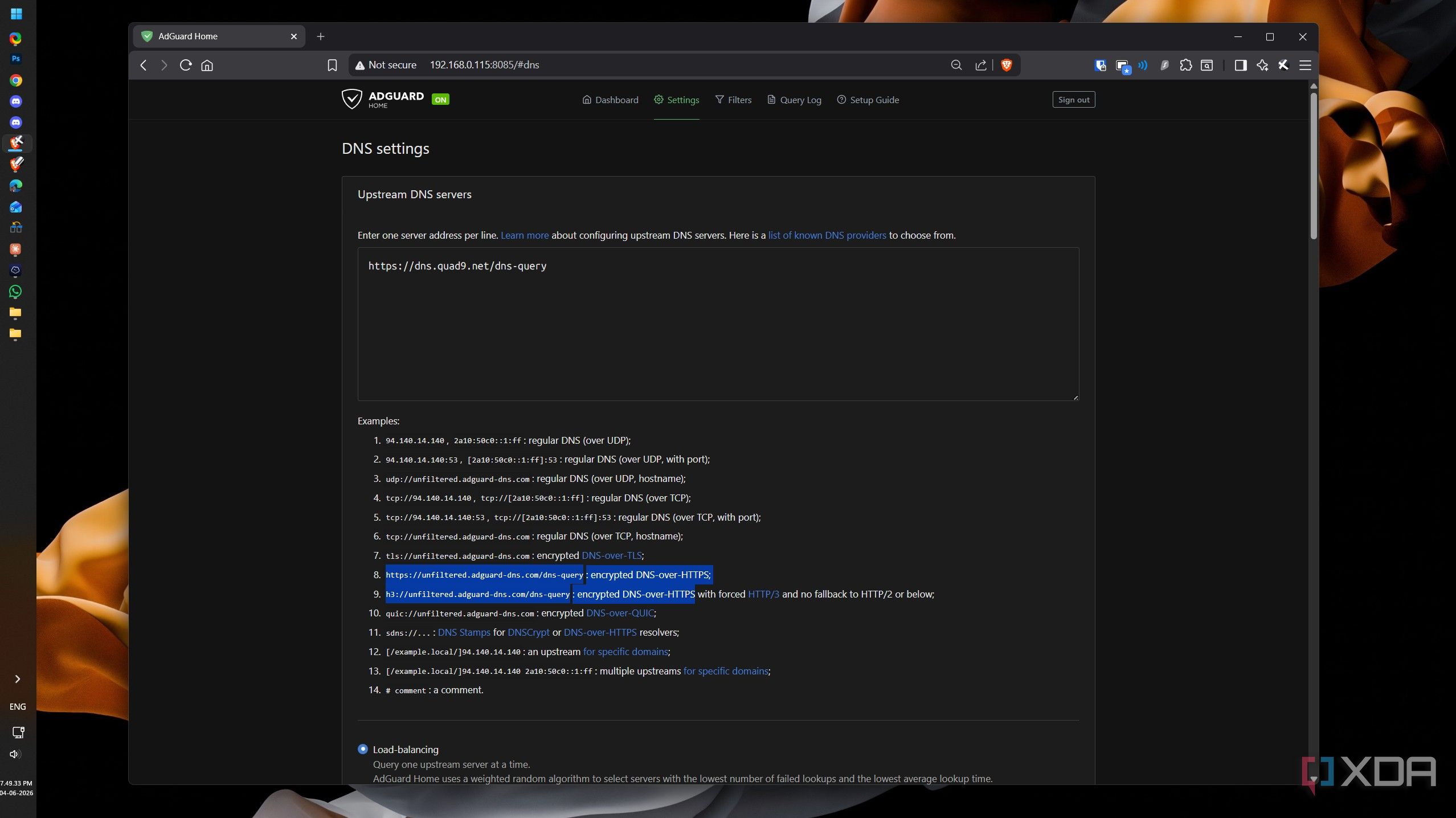Click the ENG language indicator
The image size is (1456, 818).
click(18, 706)
